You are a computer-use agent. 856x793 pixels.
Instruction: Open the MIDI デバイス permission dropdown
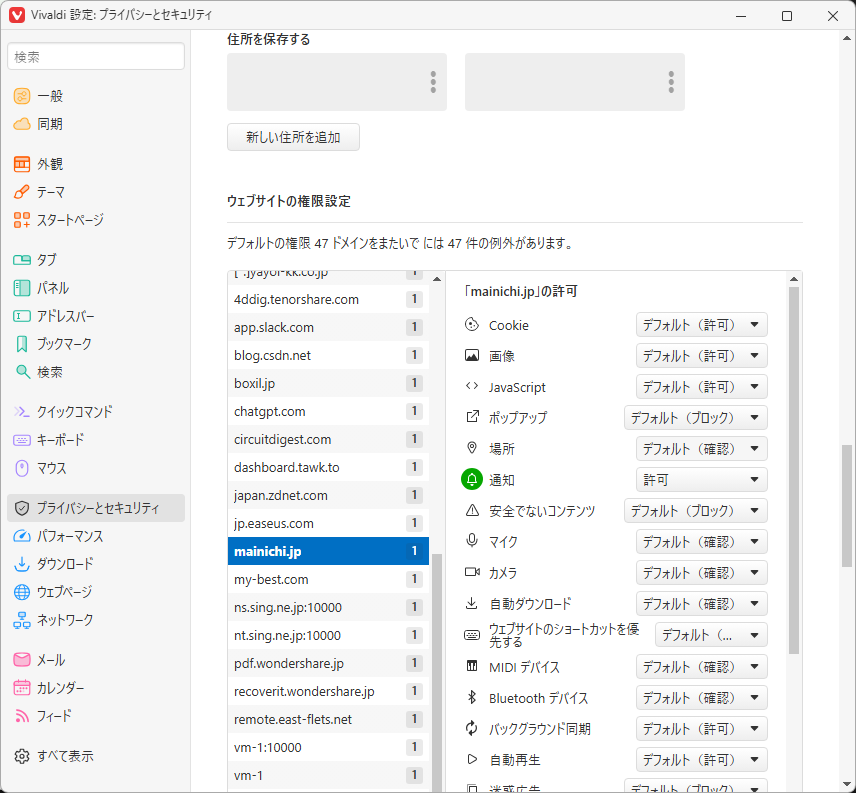point(702,666)
